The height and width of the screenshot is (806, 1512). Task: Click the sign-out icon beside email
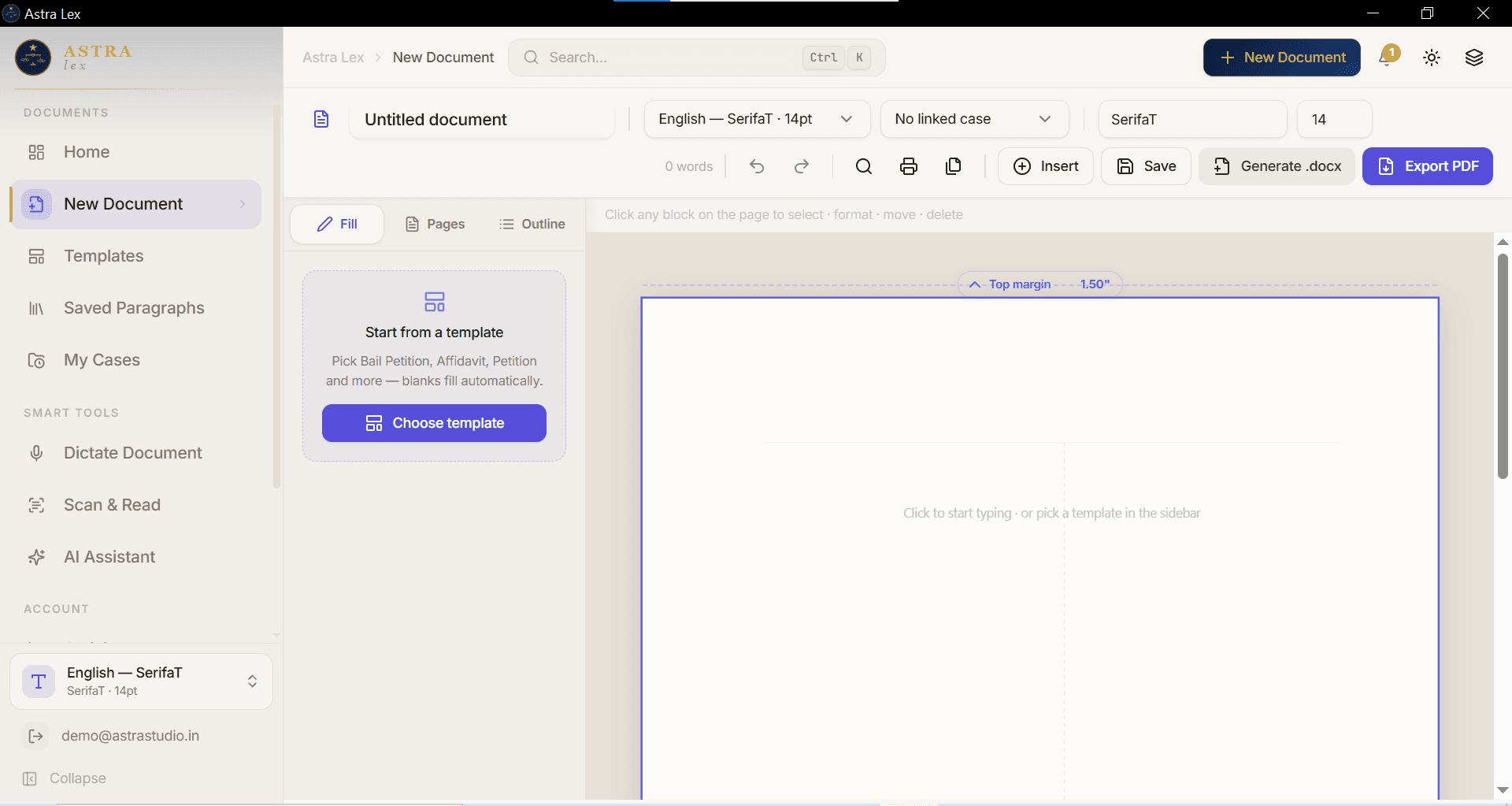click(x=35, y=736)
